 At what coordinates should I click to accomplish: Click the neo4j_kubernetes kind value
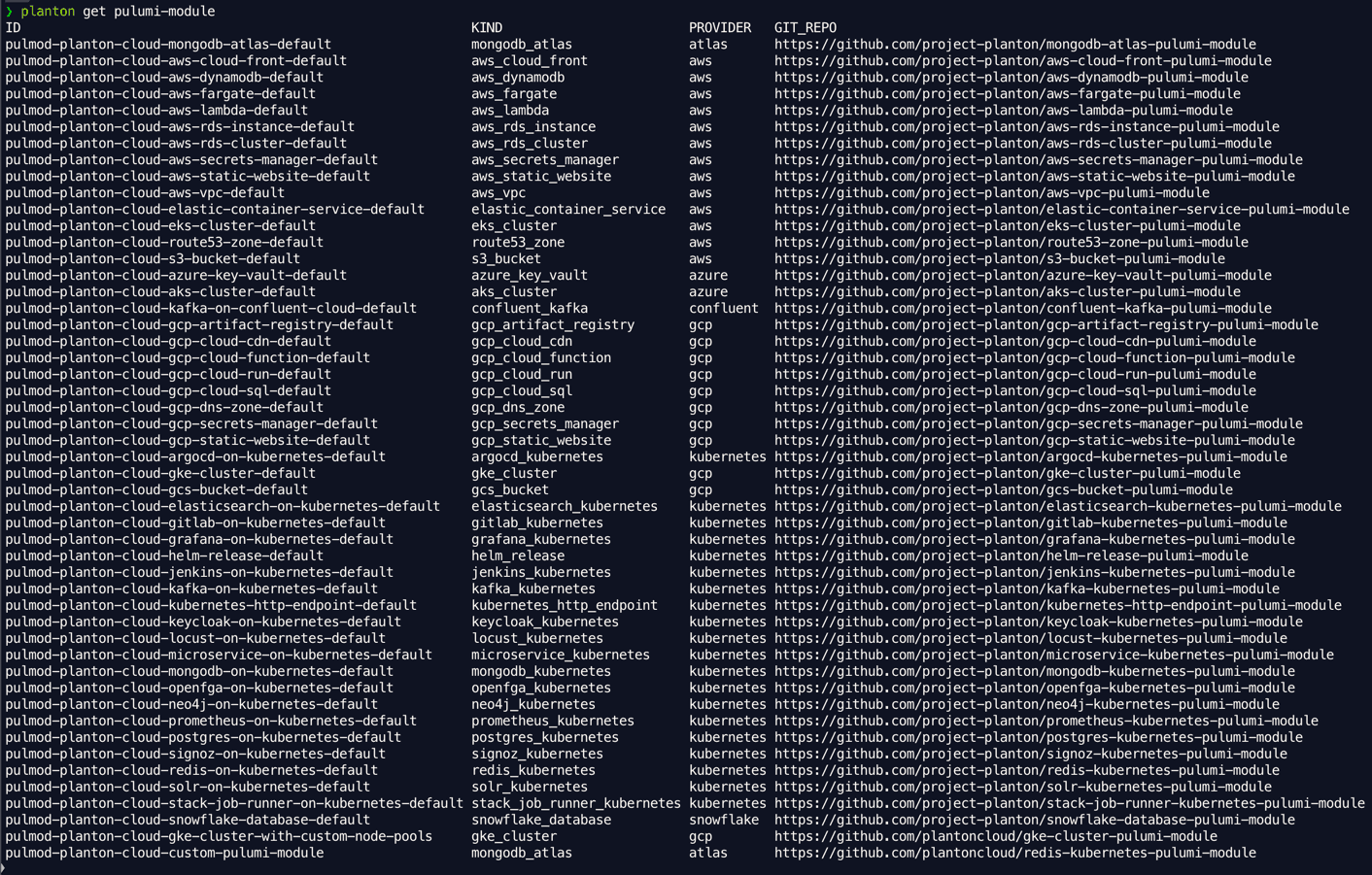[533, 704]
